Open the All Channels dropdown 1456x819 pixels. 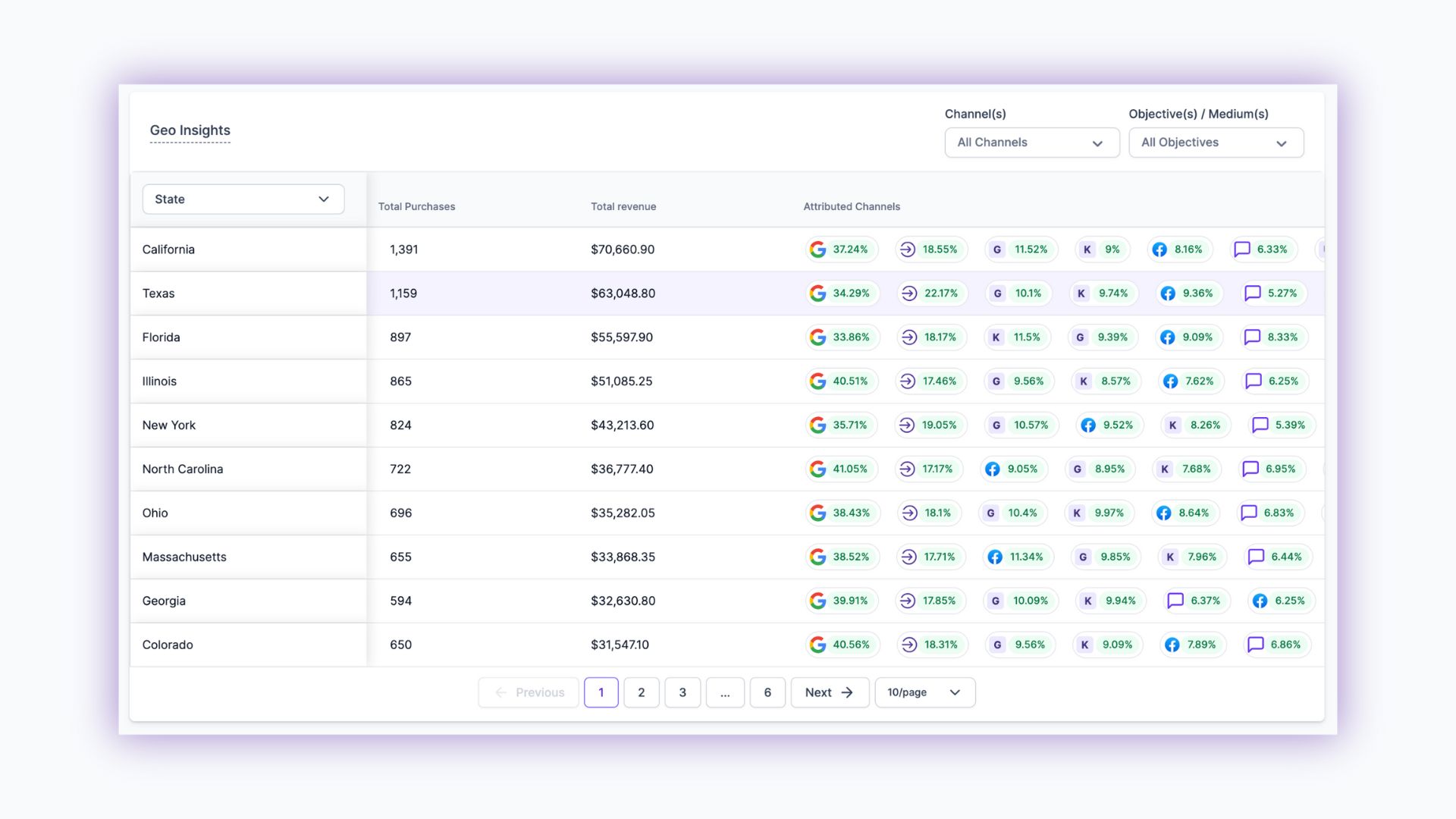(1031, 143)
